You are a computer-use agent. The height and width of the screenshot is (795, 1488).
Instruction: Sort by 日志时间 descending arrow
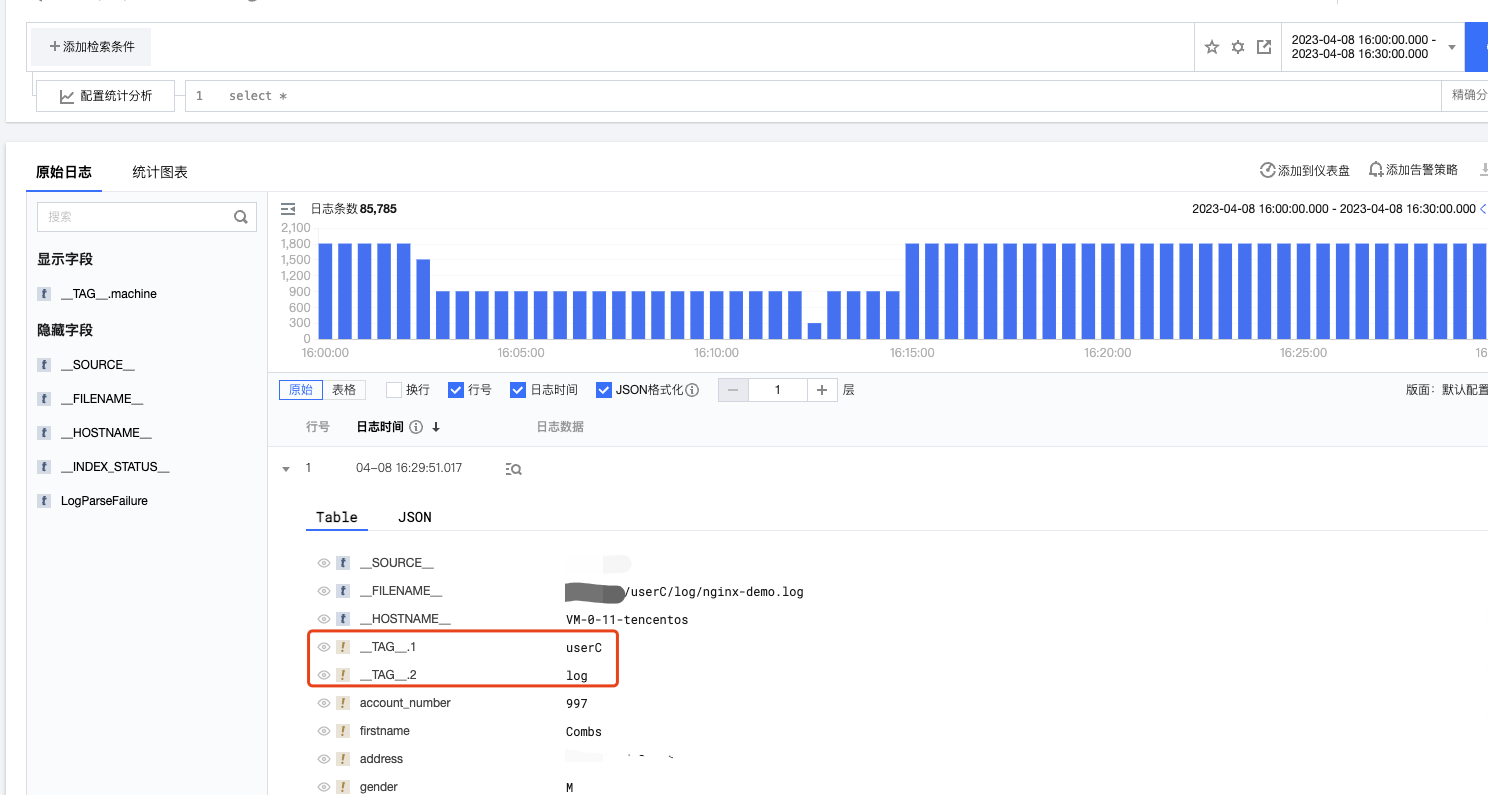(436, 427)
